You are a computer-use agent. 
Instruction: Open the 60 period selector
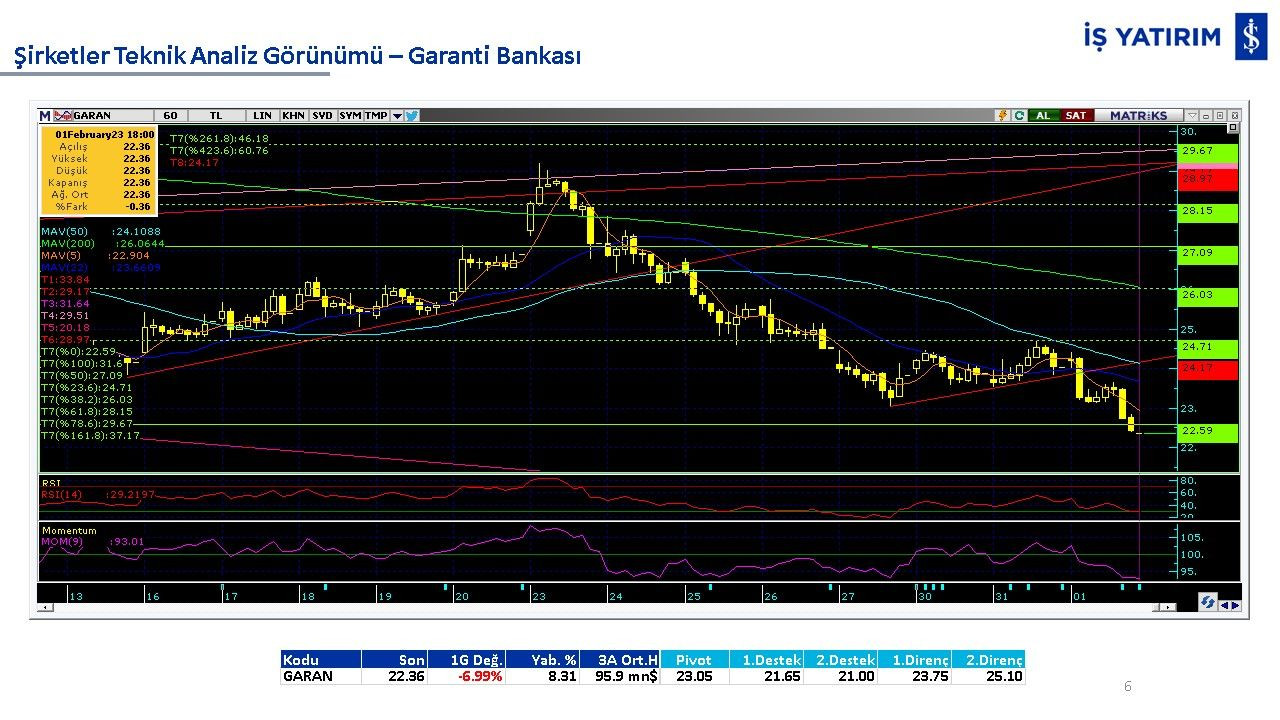point(170,115)
